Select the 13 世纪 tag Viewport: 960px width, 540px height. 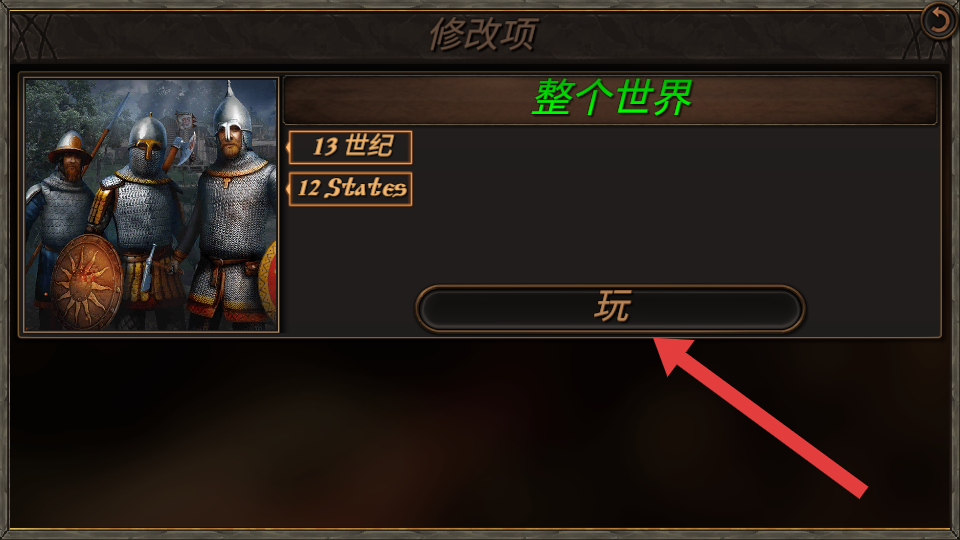350,147
